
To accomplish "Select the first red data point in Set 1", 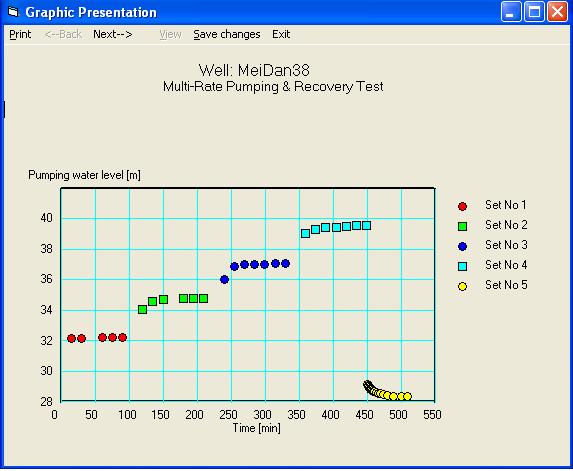I will [72, 338].
